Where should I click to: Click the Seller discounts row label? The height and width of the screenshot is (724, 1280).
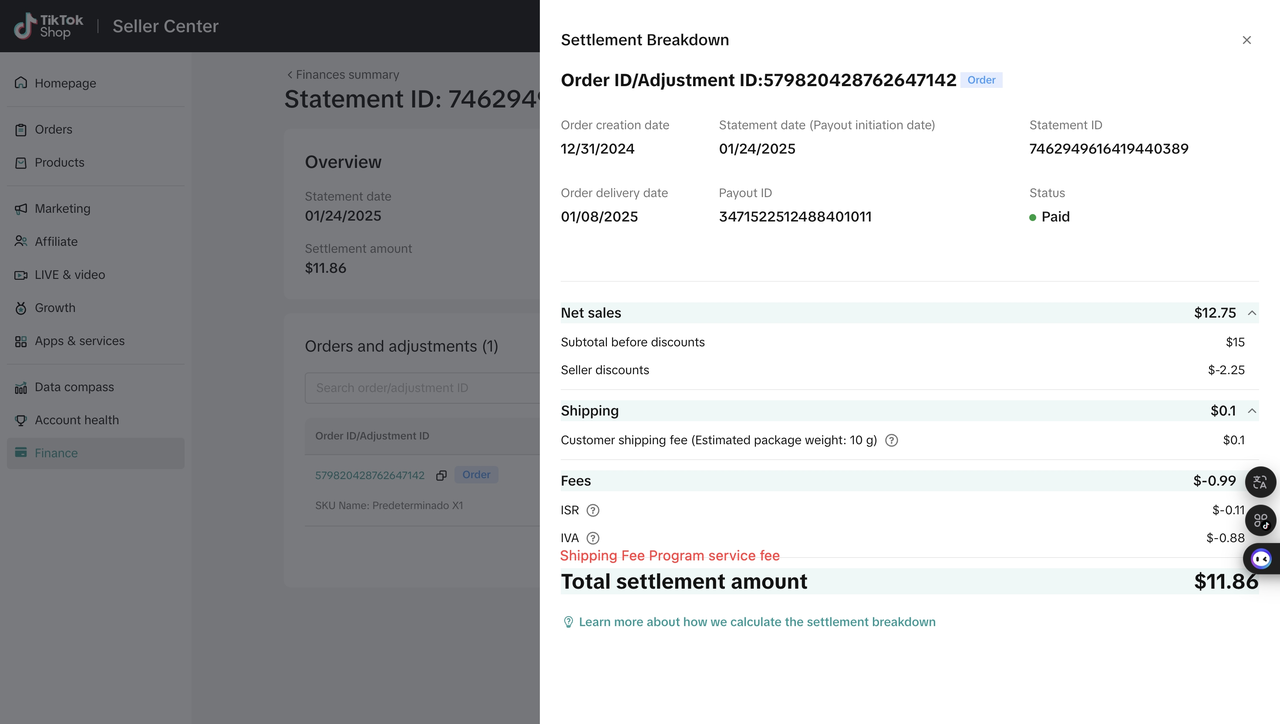(605, 370)
